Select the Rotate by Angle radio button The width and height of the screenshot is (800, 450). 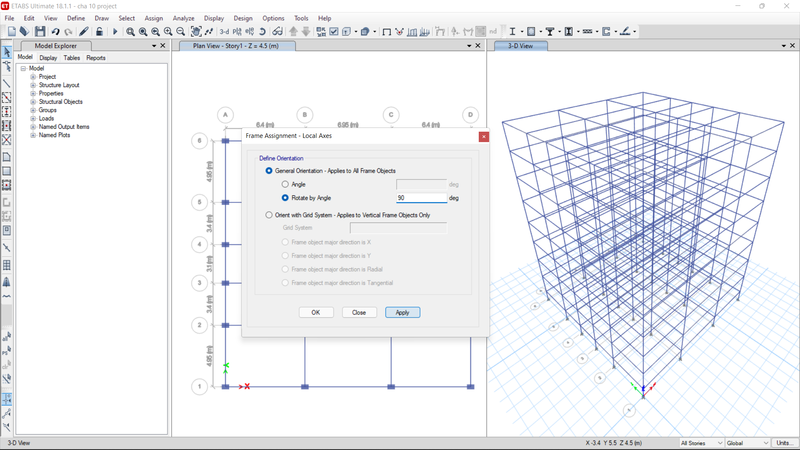tap(285, 198)
